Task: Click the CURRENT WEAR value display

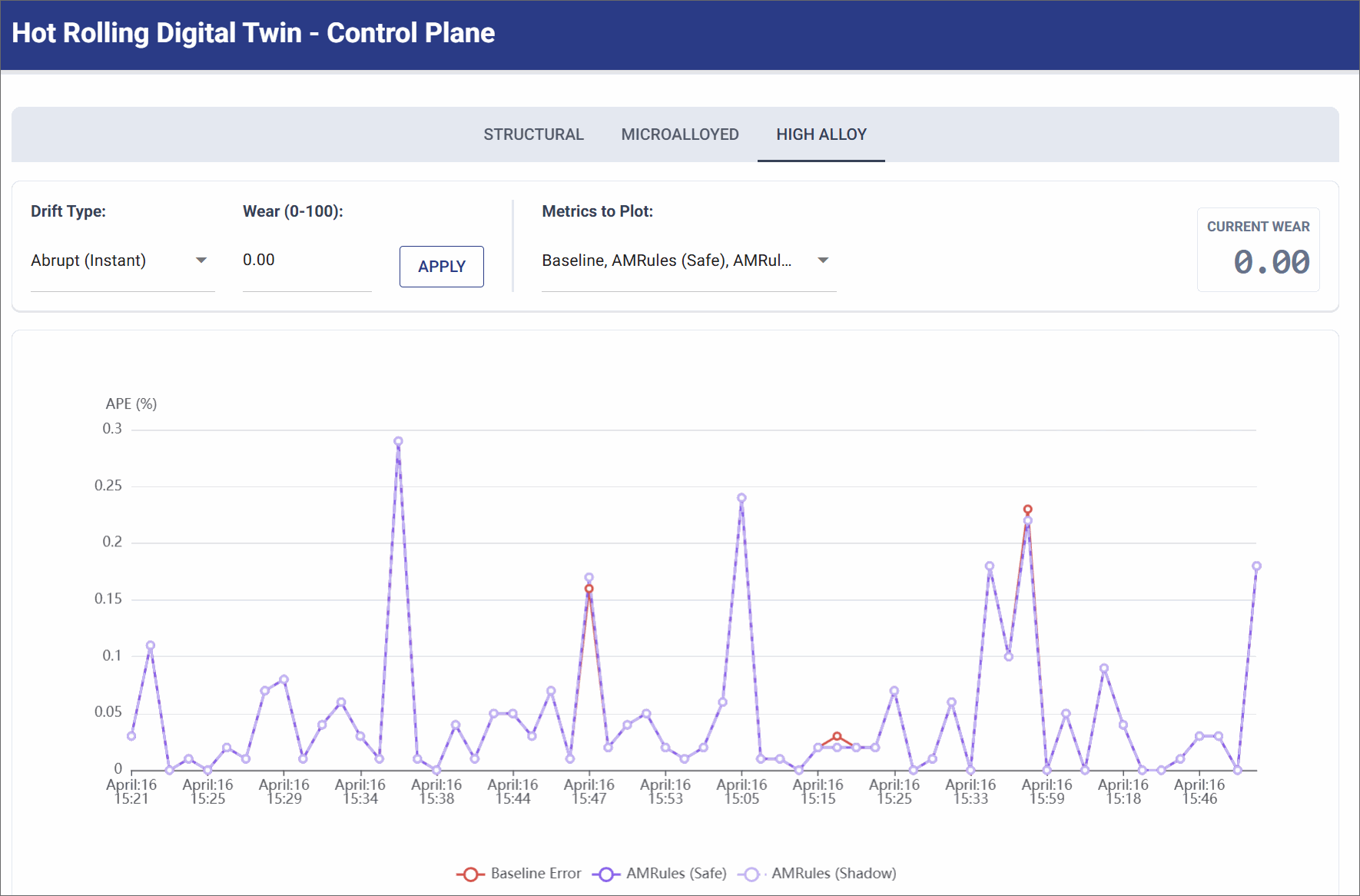Action: click(1271, 262)
